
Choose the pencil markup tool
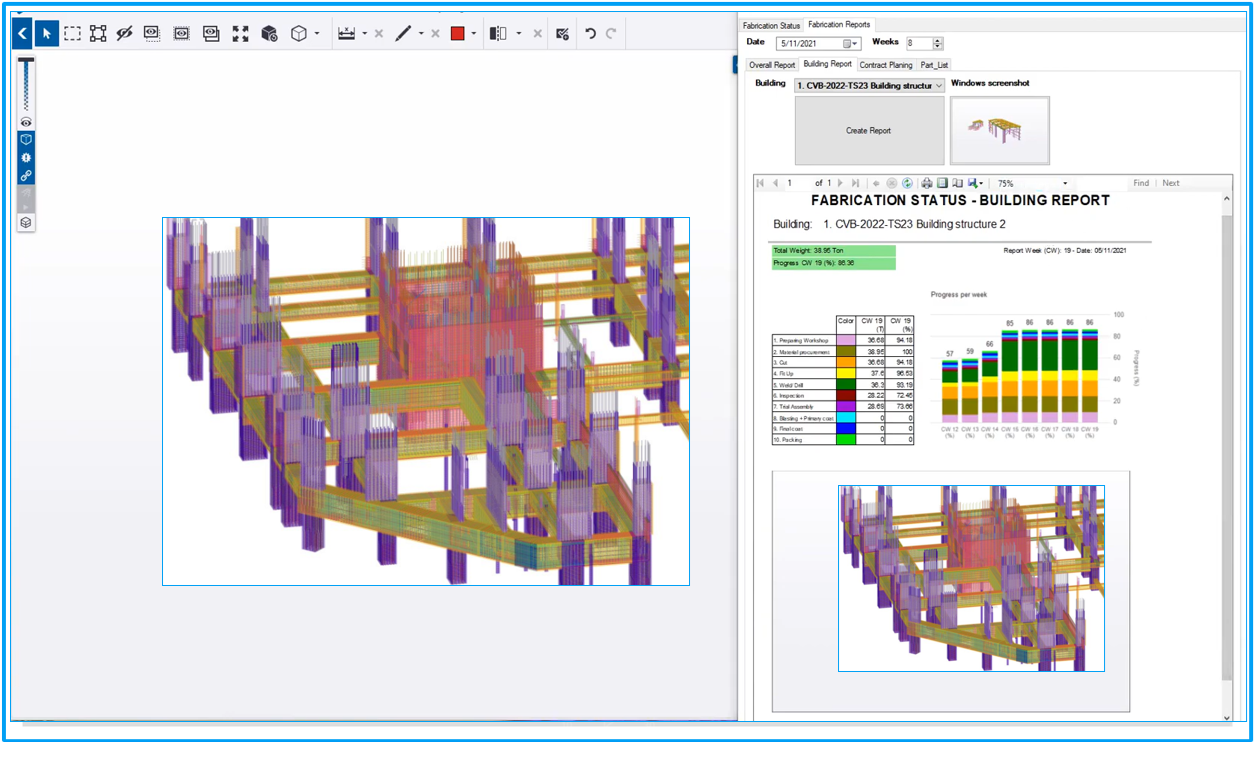pos(403,33)
